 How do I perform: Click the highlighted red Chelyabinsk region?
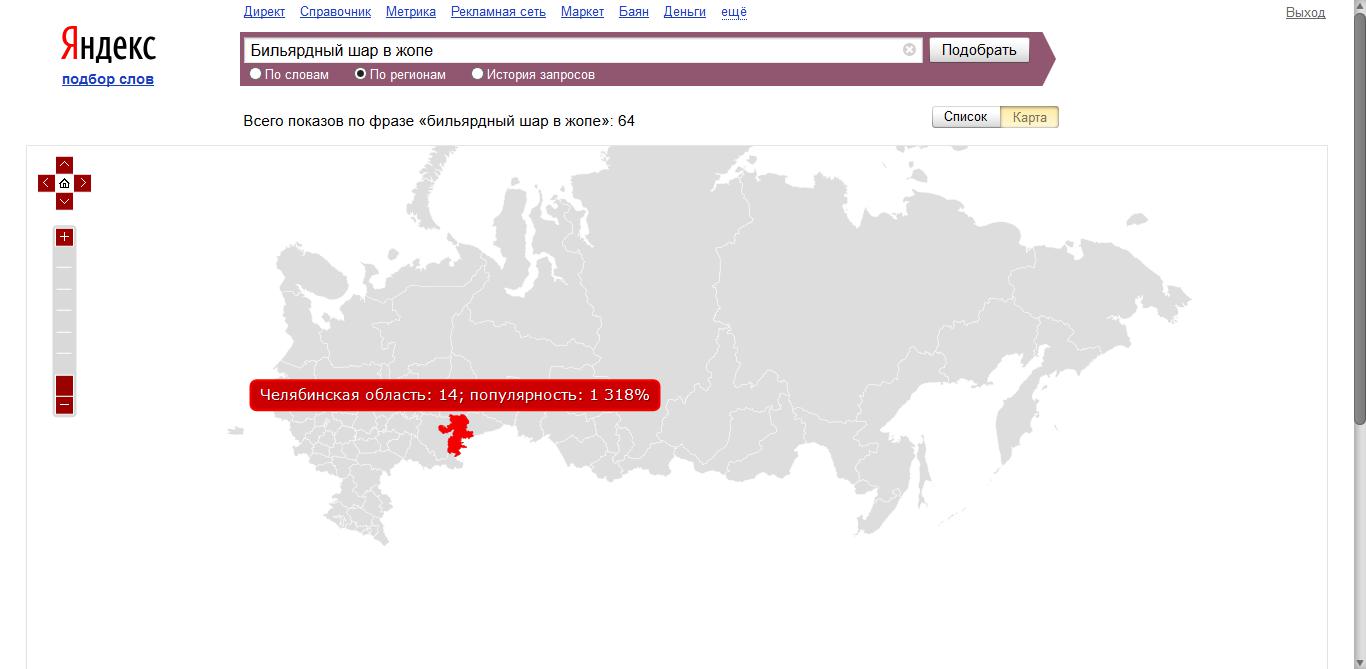point(459,435)
